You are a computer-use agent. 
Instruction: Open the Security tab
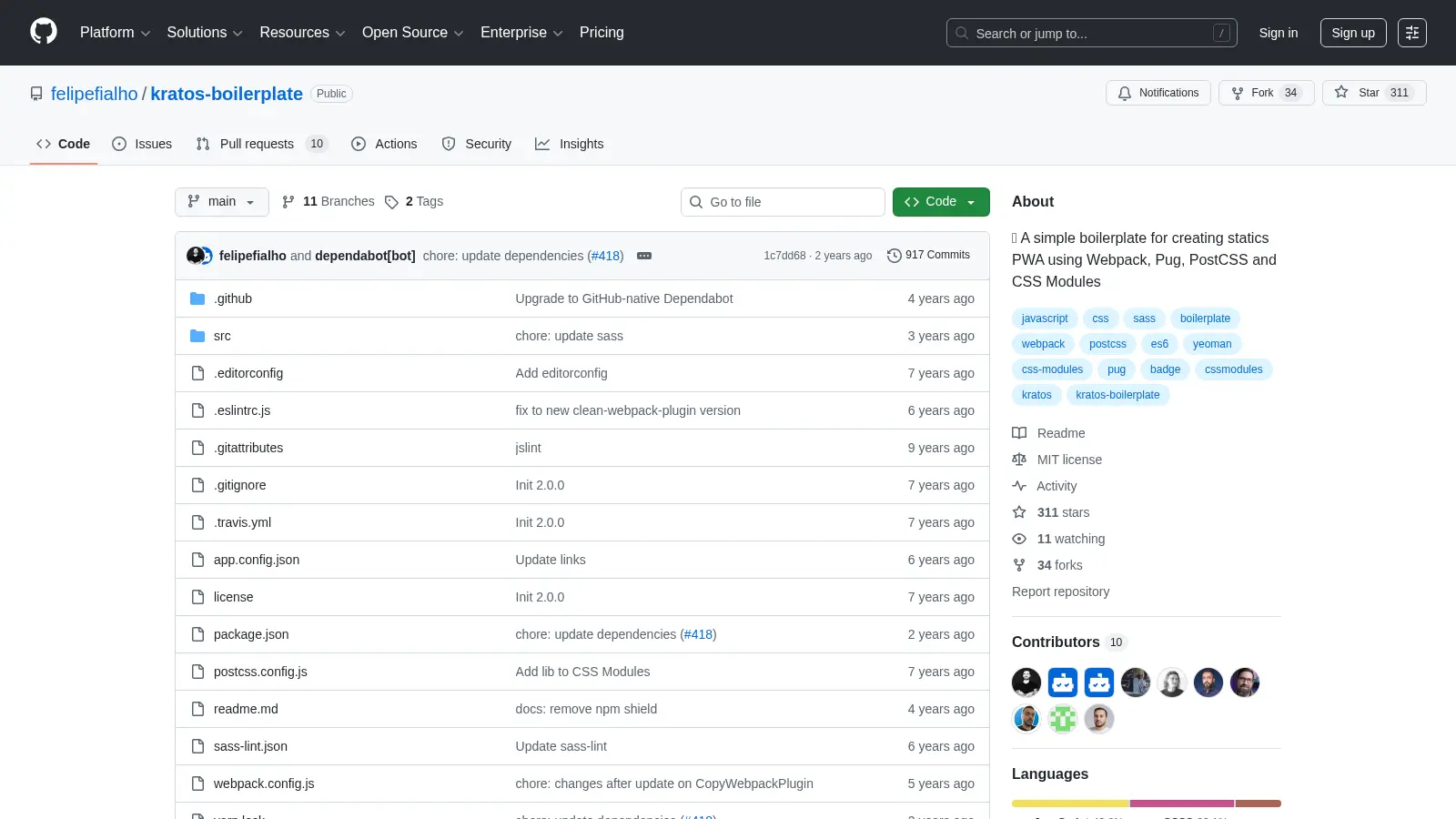[x=477, y=144]
